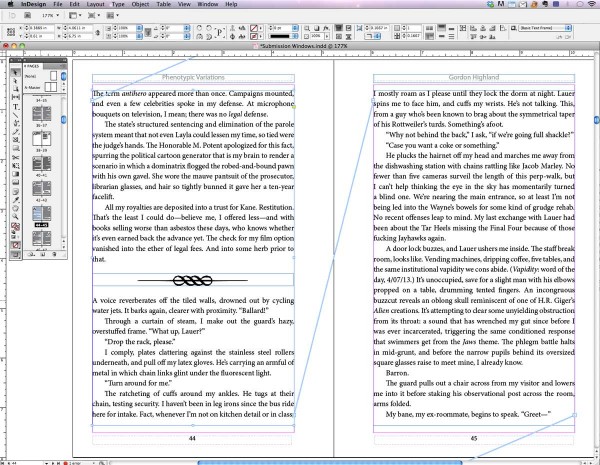Image resolution: width=600 pixels, height=465 pixels.
Task: Click the stroke style line preview
Action: (280, 36)
